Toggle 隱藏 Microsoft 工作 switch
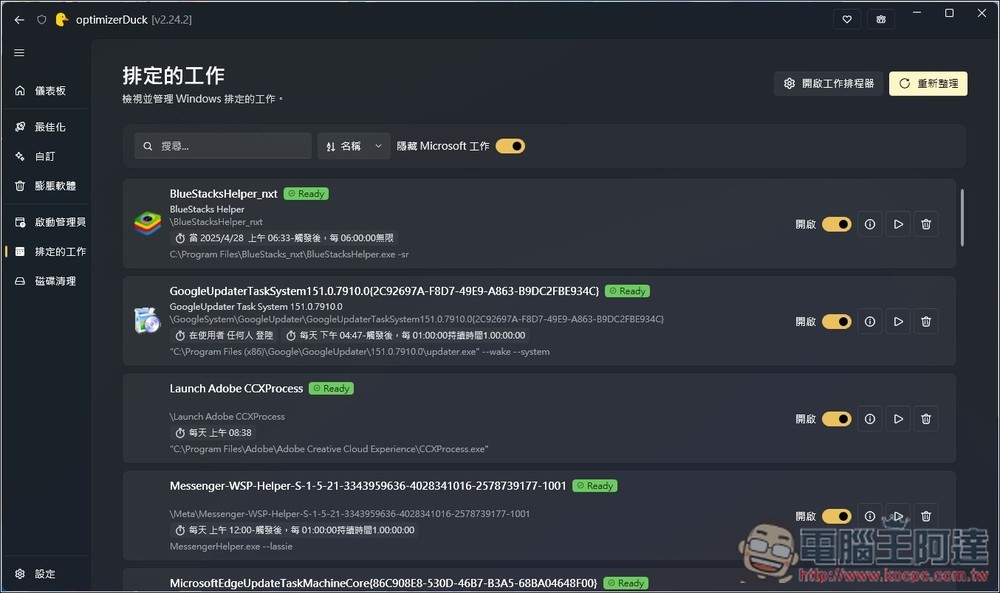The width and height of the screenshot is (1000, 593). (510, 146)
